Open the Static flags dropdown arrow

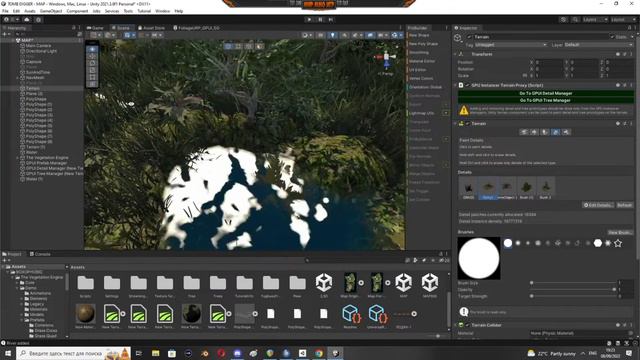coord(632,37)
